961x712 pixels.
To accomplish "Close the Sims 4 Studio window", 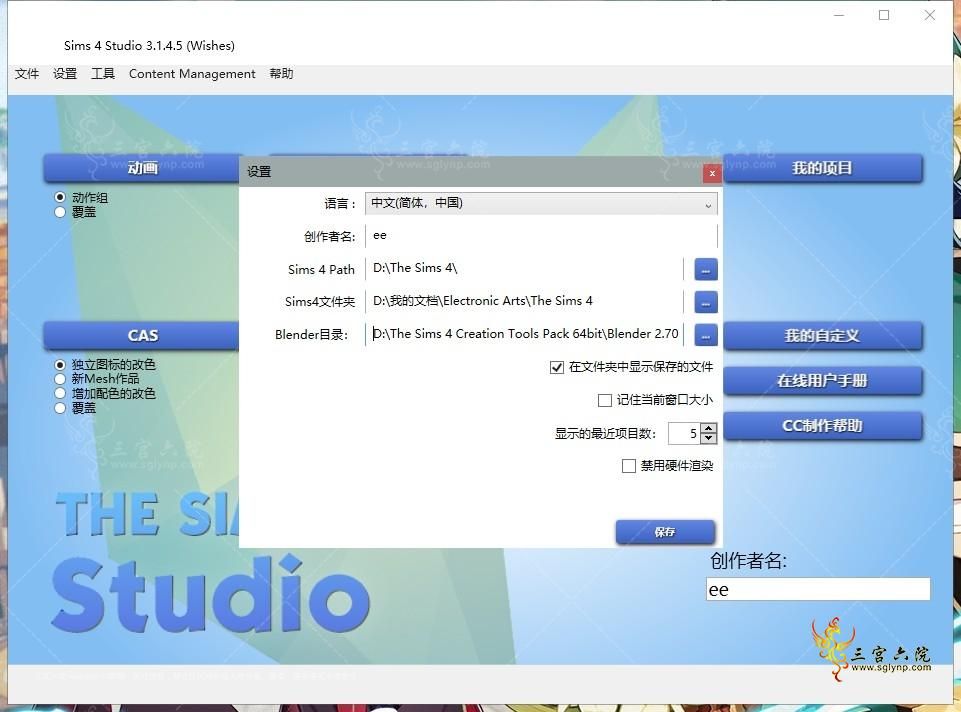I will point(930,15).
